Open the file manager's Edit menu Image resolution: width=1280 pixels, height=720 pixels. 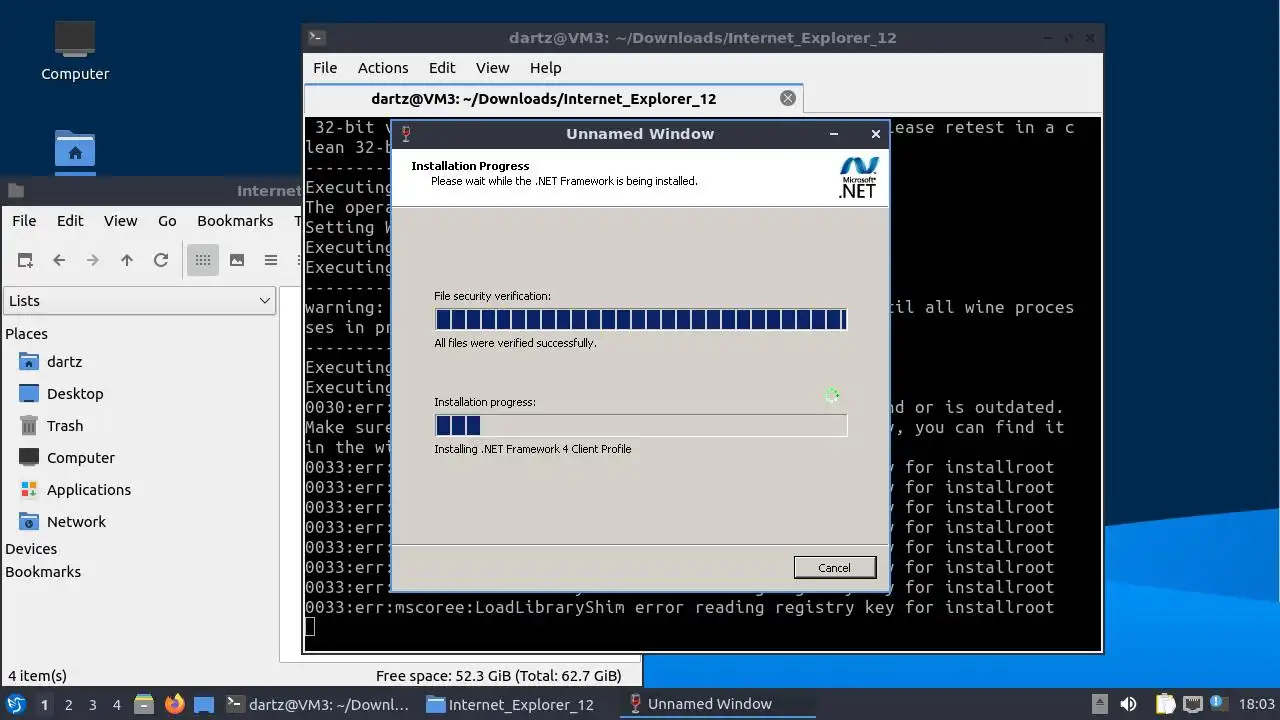coord(70,221)
